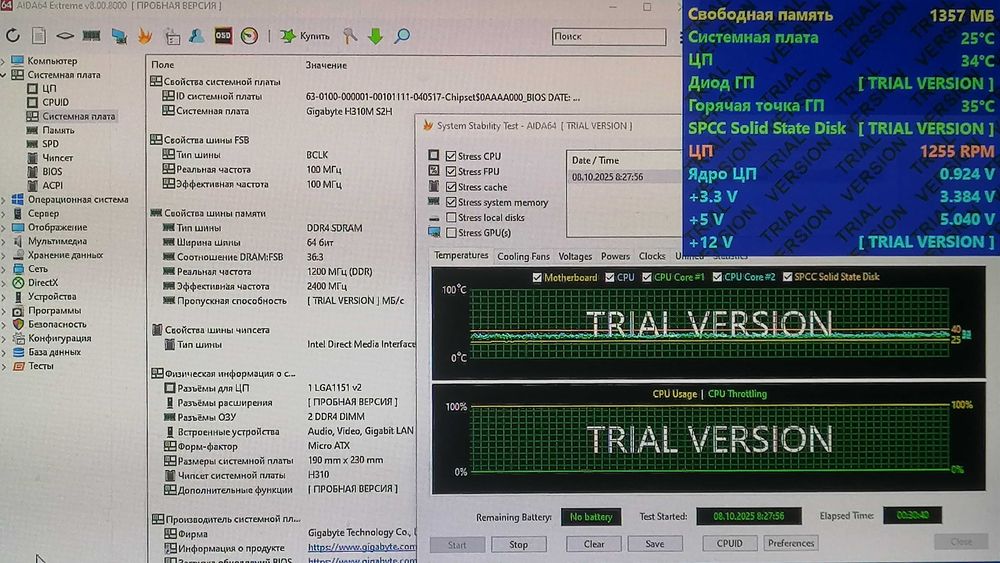1000x563 pixels.
Task: Click the Clear button
Action: pyautogui.click(x=594, y=544)
